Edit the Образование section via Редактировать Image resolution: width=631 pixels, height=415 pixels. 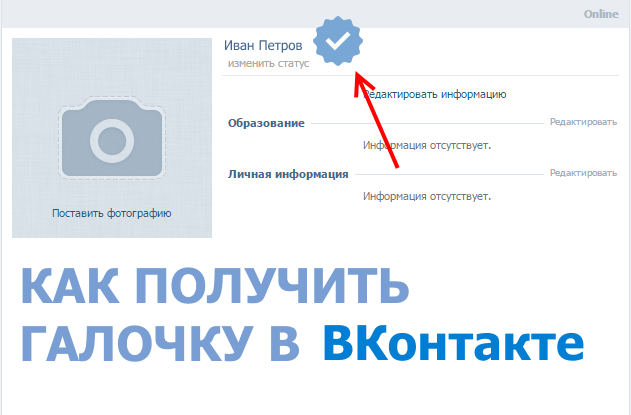click(x=583, y=122)
